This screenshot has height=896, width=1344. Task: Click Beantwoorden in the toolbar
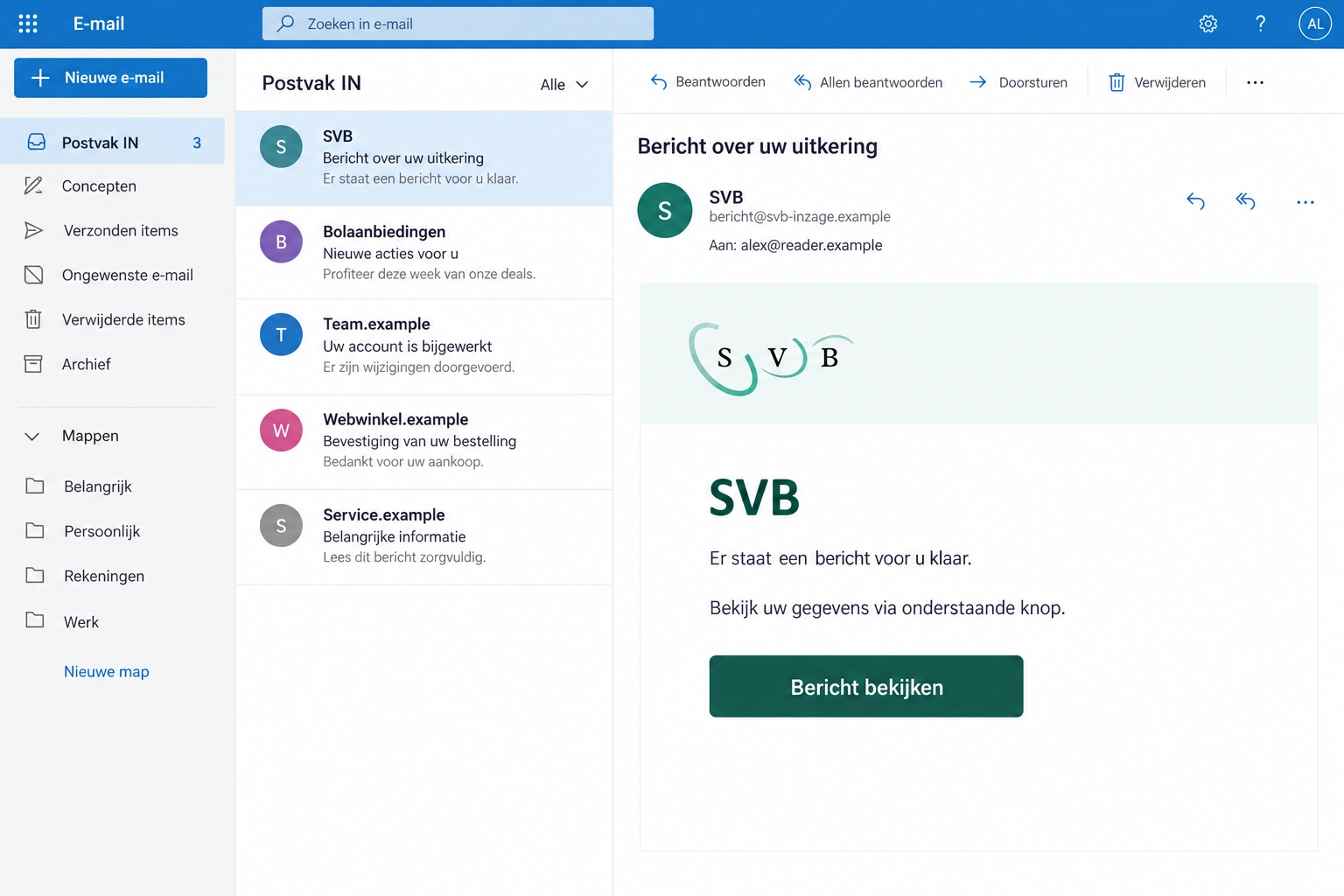pyautogui.click(x=708, y=81)
